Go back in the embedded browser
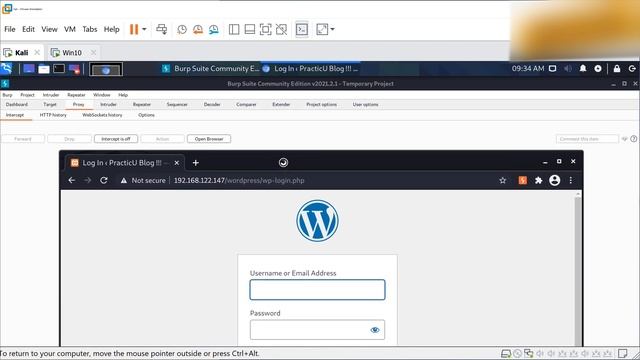640x360 pixels. (72, 180)
